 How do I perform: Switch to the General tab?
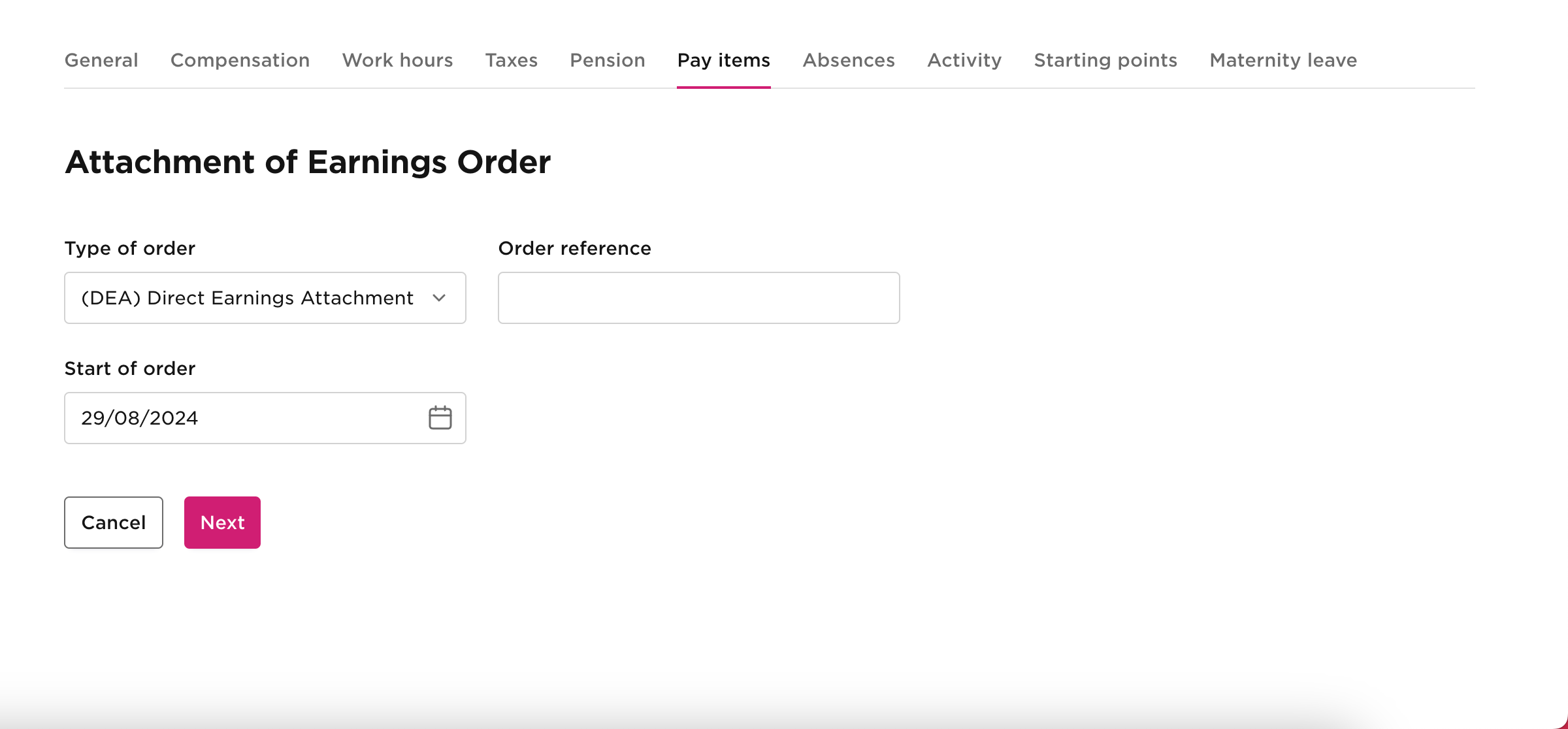(101, 60)
